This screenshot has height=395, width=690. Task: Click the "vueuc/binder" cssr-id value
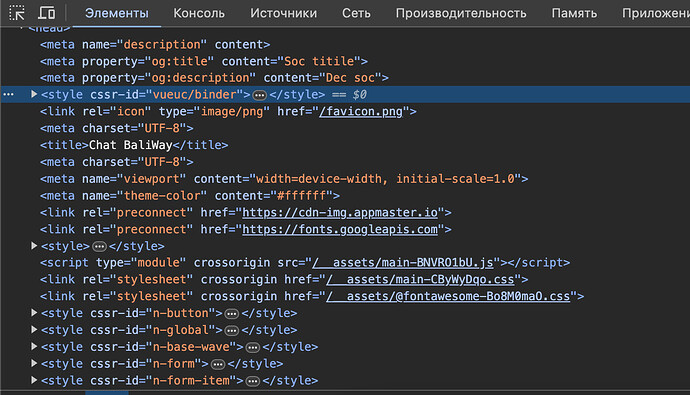pos(195,95)
